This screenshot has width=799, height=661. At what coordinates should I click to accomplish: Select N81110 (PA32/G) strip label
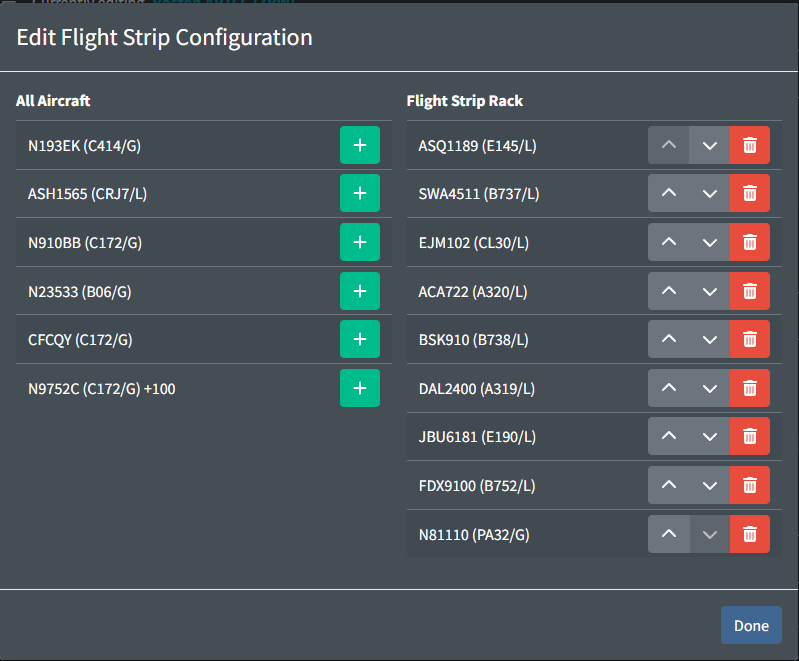474,534
